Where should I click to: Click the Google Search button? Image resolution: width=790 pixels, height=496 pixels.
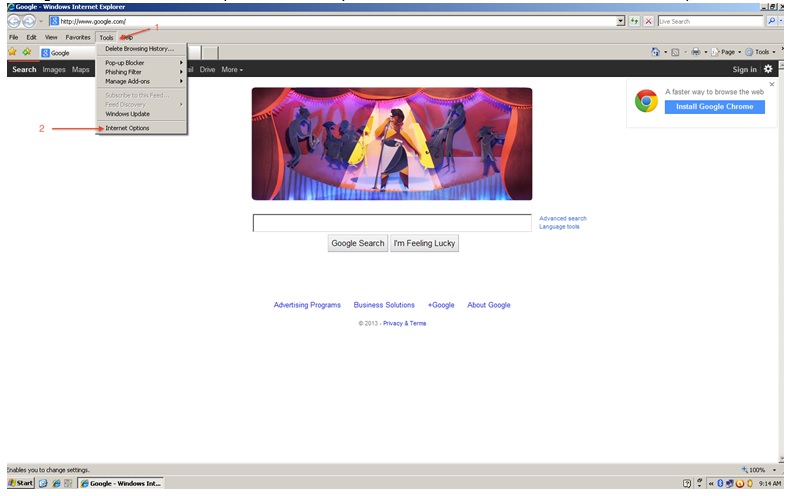point(358,243)
